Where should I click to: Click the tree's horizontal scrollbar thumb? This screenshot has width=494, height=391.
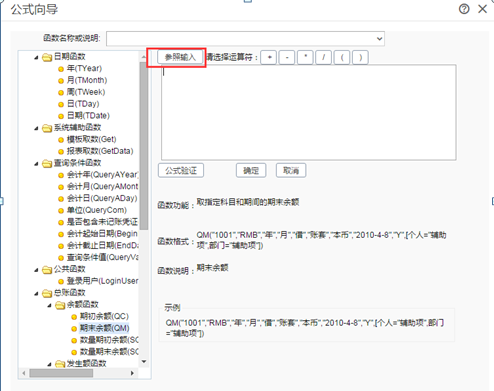[61, 373]
